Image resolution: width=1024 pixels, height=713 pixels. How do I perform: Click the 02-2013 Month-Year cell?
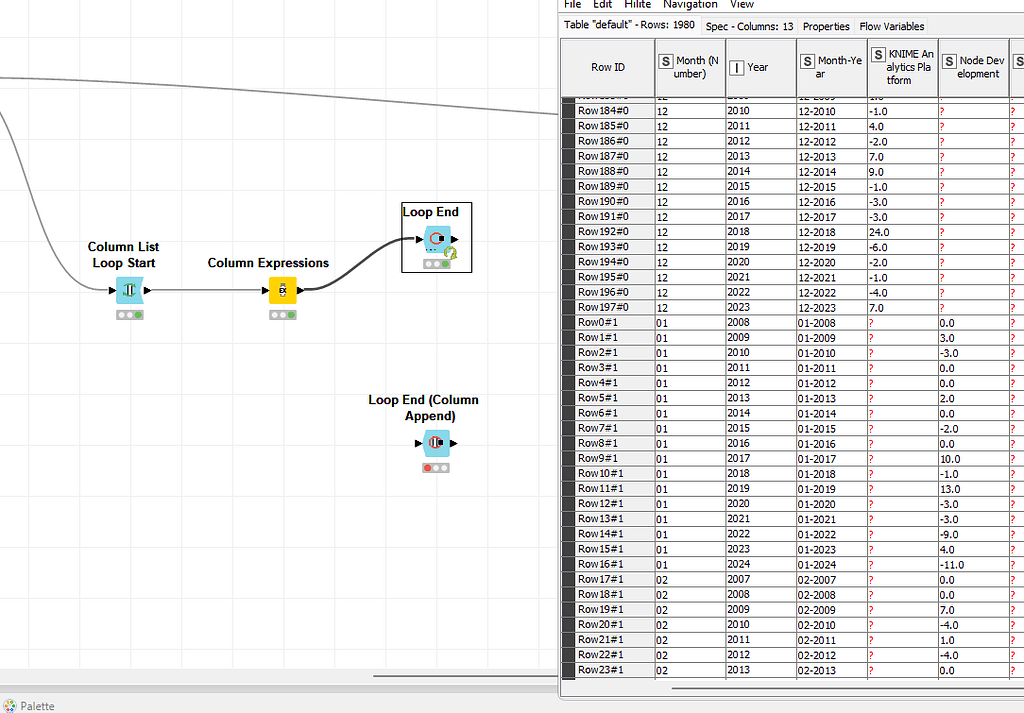pos(832,670)
